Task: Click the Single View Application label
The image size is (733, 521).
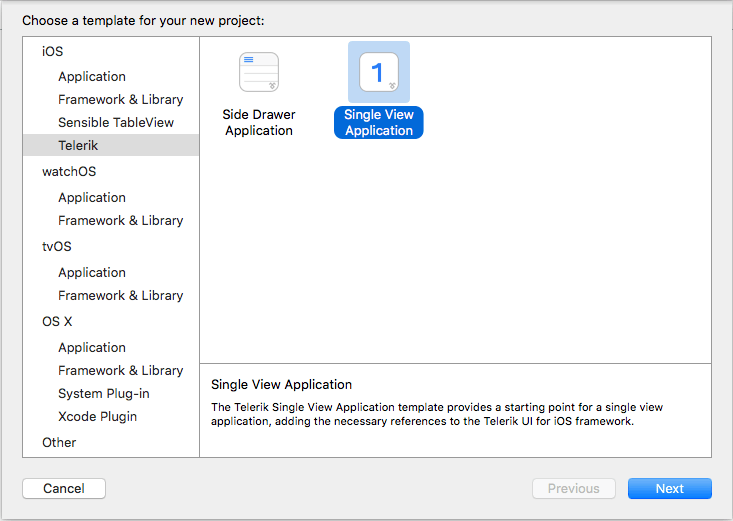Action: (379, 123)
